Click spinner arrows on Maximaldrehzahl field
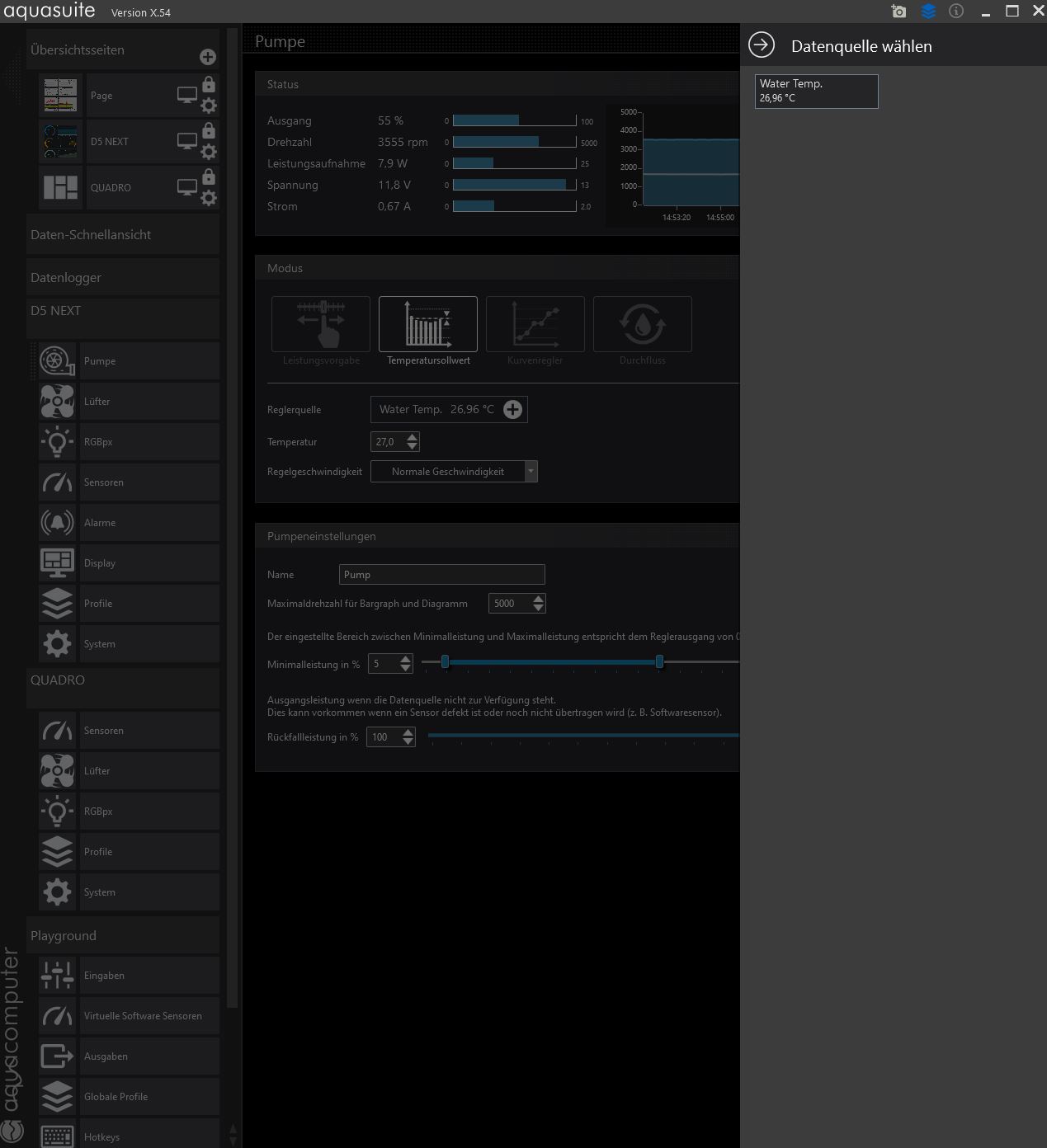This screenshot has width=1047, height=1148. coord(539,604)
